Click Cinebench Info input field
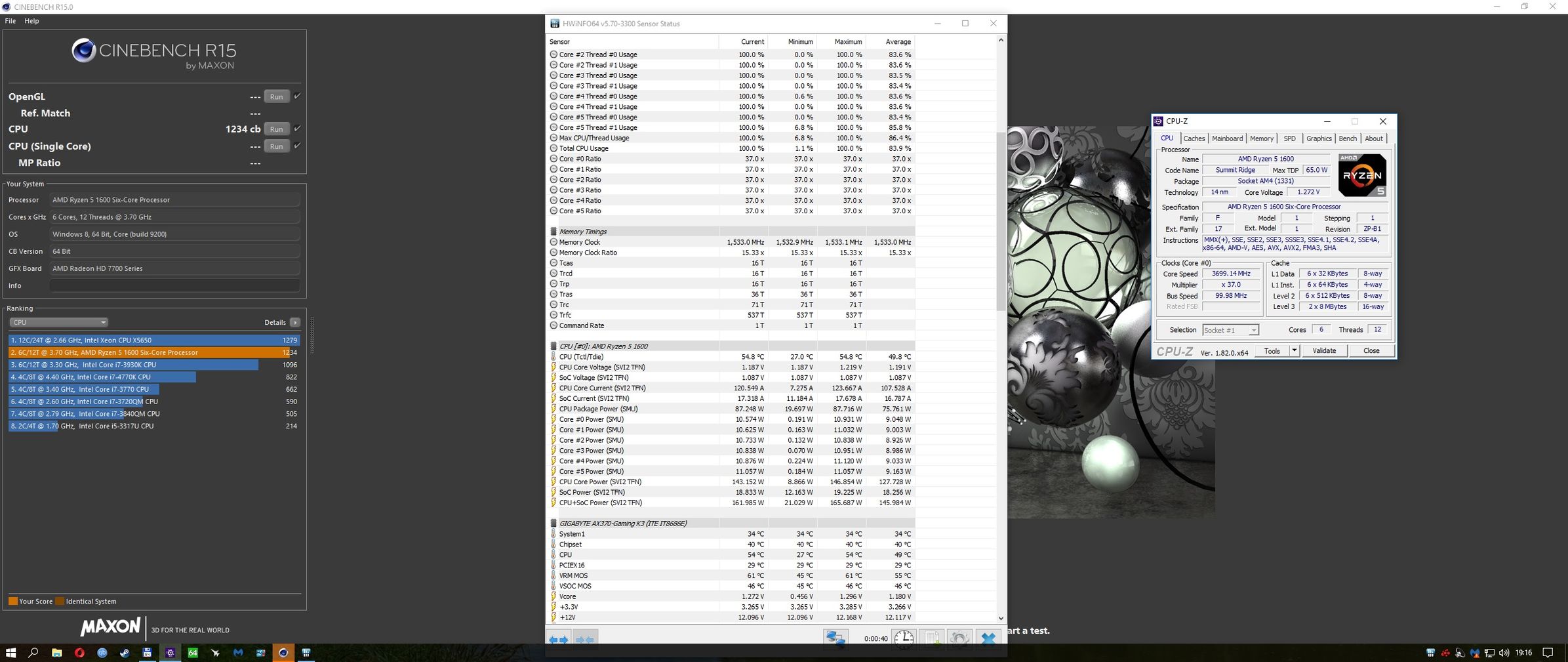 tap(174, 285)
